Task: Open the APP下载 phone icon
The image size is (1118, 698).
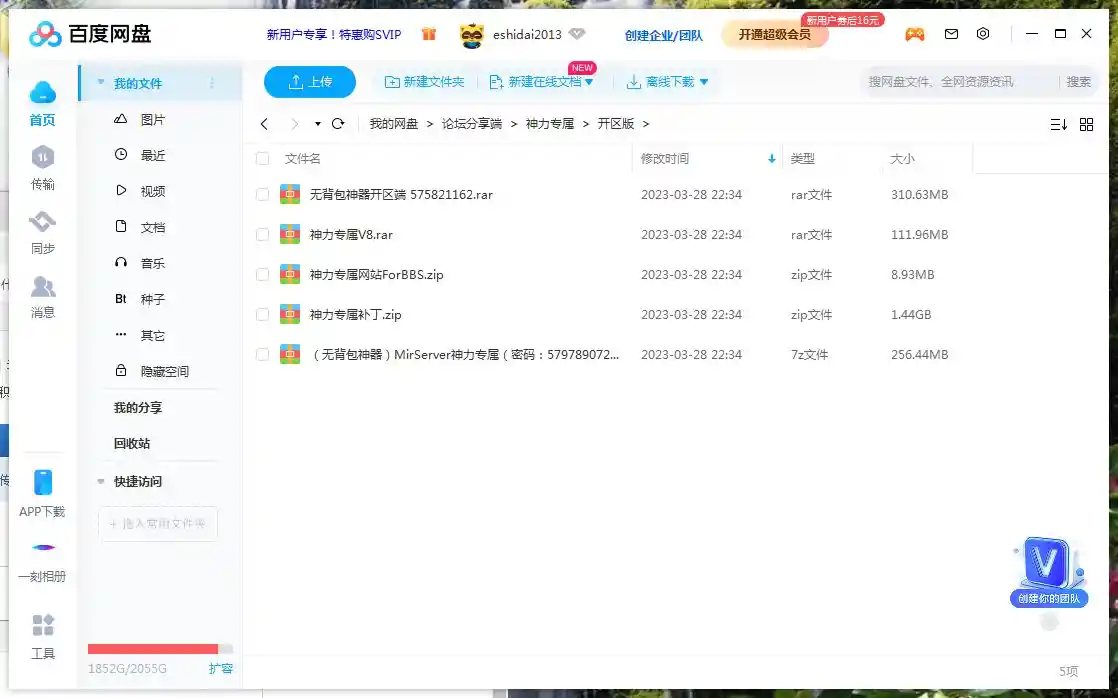Action: tap(43, 483)
